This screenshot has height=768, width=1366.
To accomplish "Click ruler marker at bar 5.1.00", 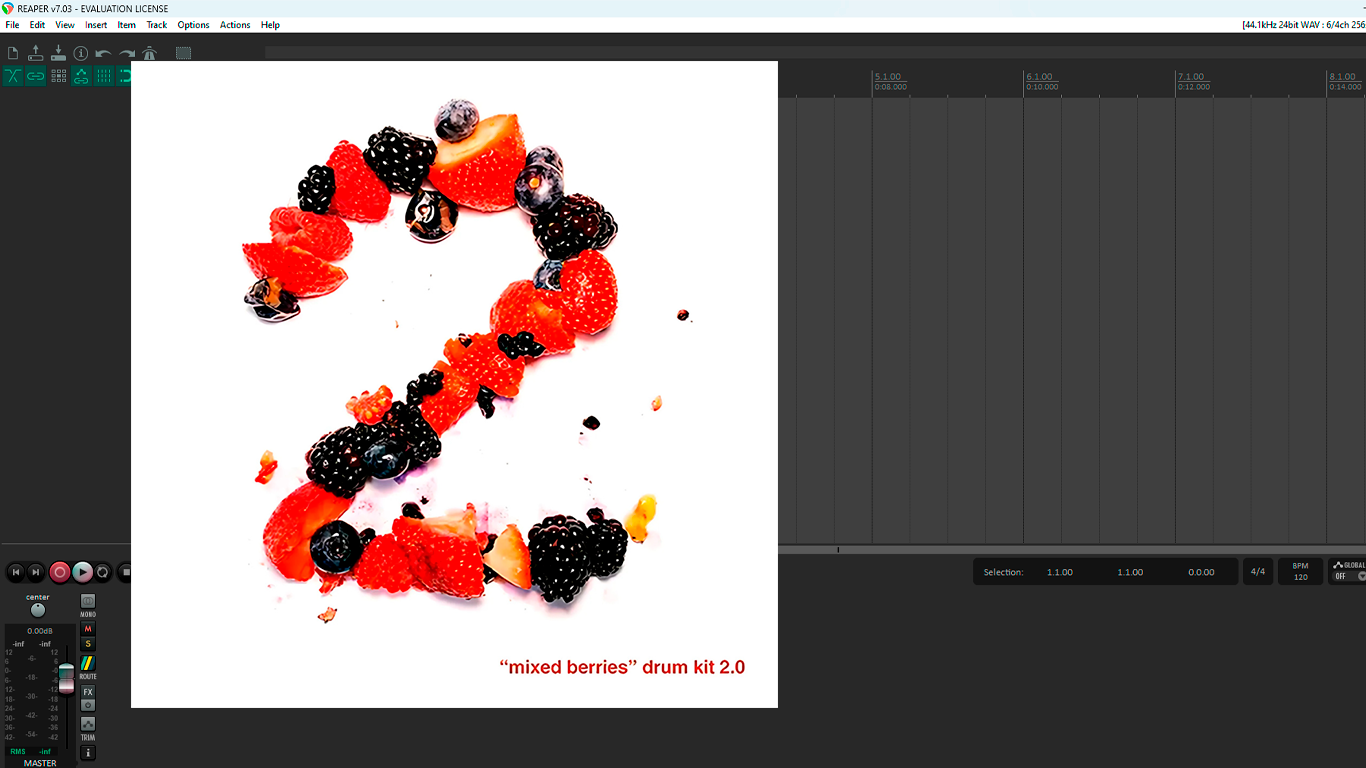I will pyautogui.click(x=888, y=77).
